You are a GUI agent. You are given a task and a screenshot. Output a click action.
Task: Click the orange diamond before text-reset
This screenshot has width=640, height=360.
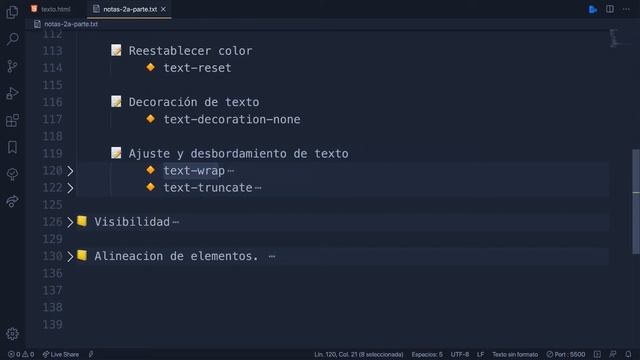(x=151, y=67)
